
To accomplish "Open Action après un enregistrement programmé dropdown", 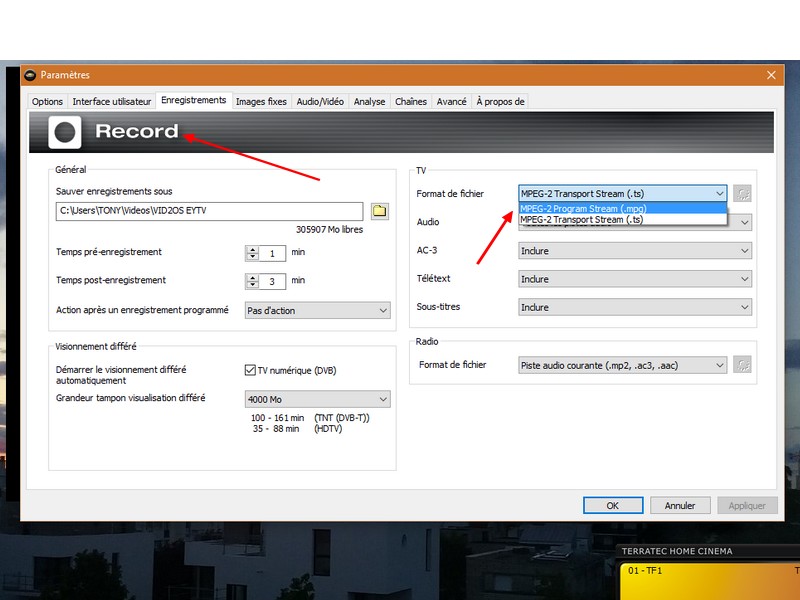I will tap(317, 310).
